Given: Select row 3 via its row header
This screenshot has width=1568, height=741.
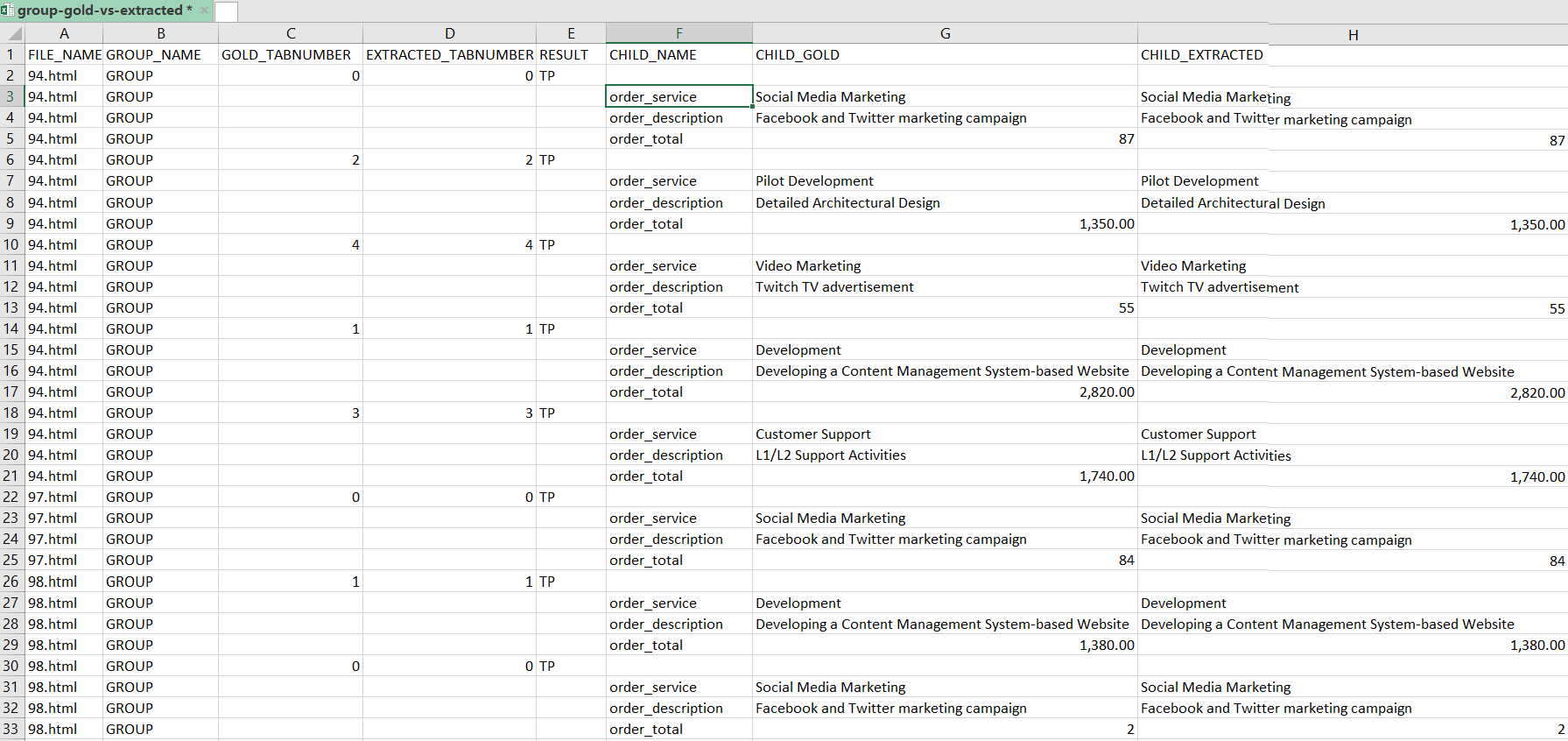Looking at the screenshot, I should [x=12, y=96].
